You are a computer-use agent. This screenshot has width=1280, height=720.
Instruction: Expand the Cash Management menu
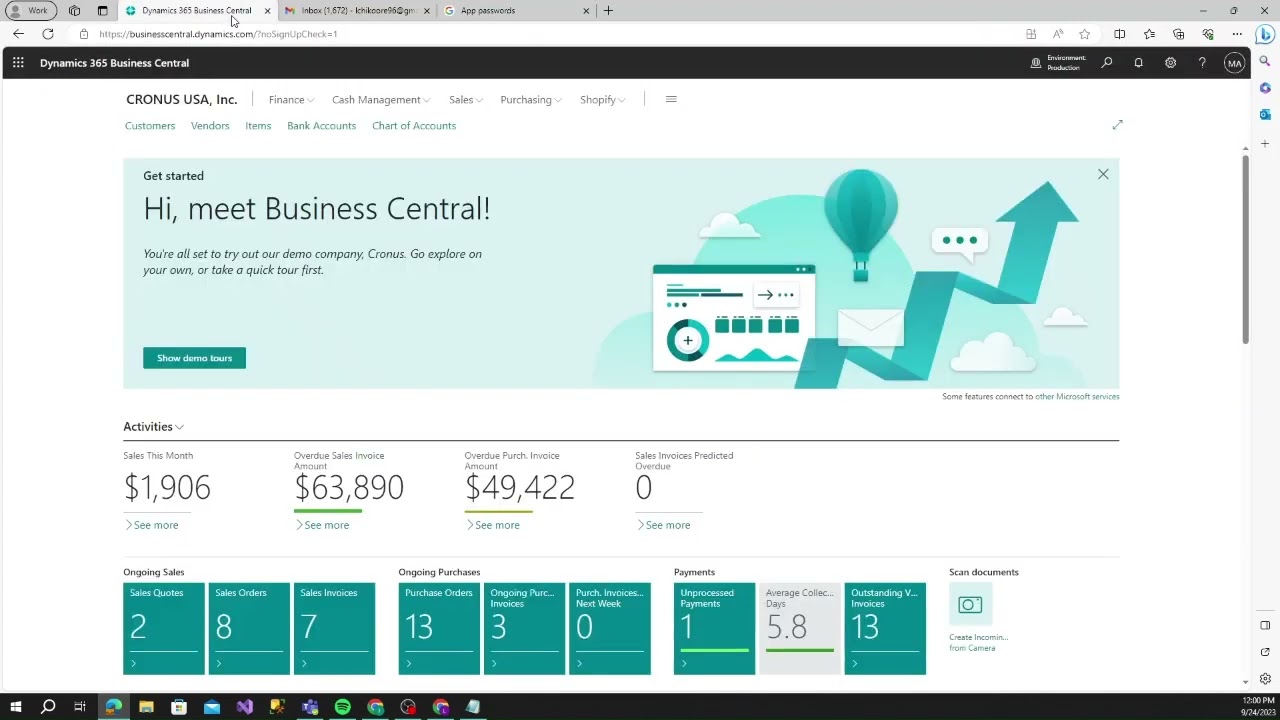coord(381,100)
